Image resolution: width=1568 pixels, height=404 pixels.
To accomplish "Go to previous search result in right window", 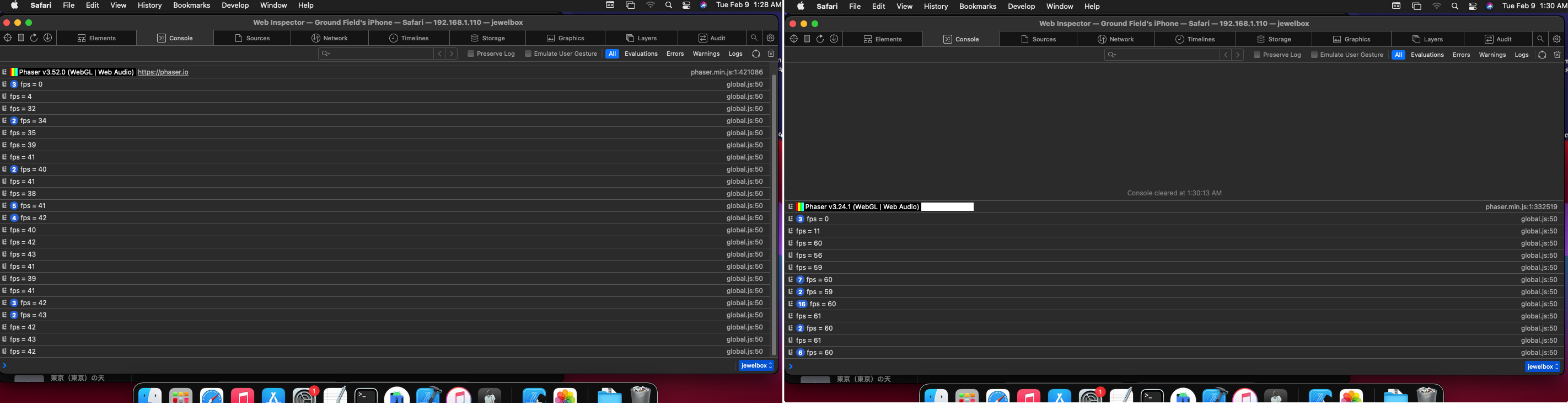I will [x=1226, y=55].
